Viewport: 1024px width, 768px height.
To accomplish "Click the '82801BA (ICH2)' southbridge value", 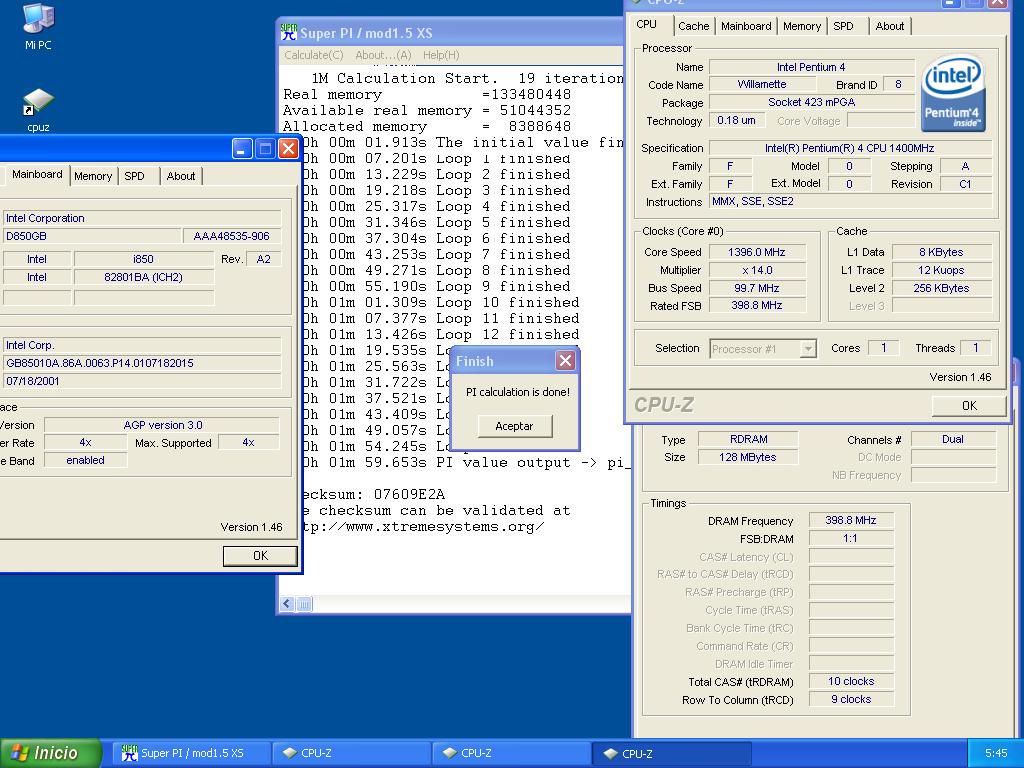I will (144, 277).
